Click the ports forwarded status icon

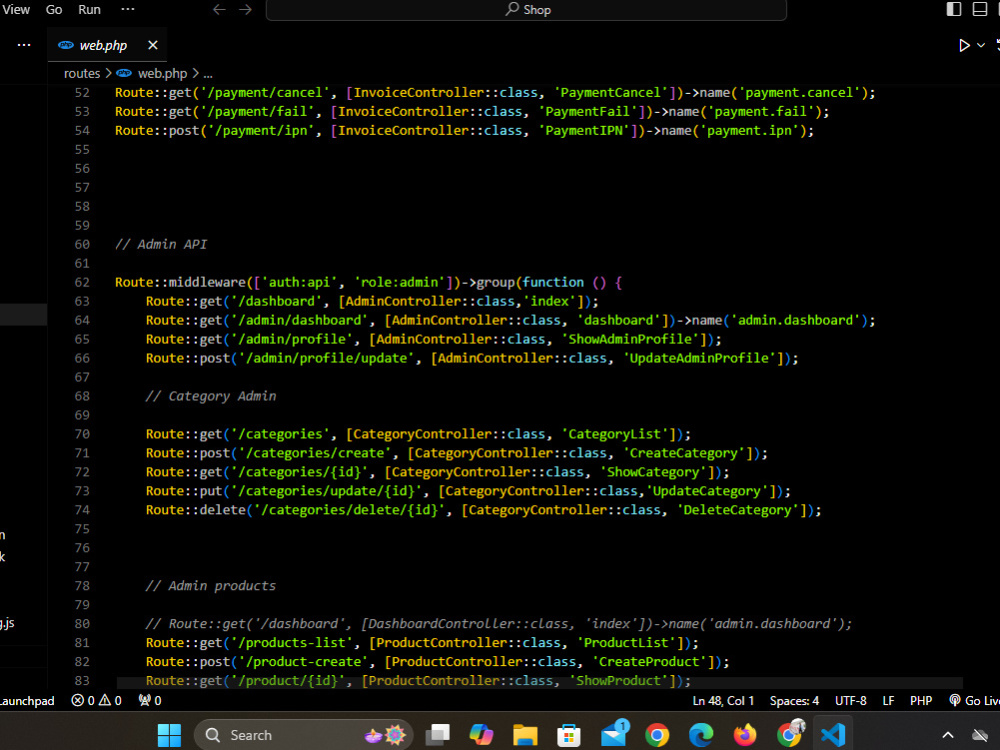[x=150, y=701]
